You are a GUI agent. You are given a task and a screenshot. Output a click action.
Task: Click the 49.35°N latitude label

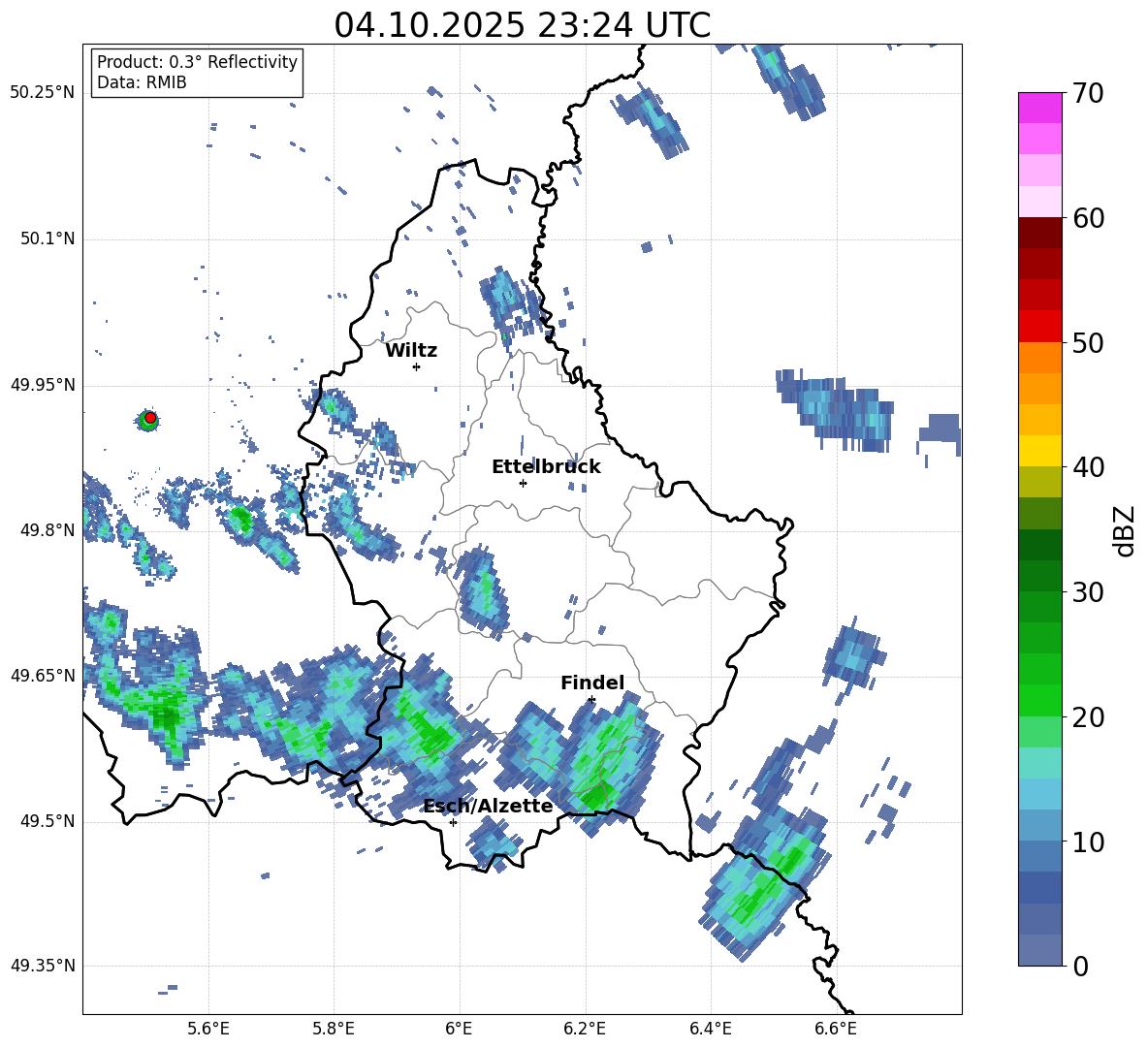pyautogui.click(x=43, y=966)
